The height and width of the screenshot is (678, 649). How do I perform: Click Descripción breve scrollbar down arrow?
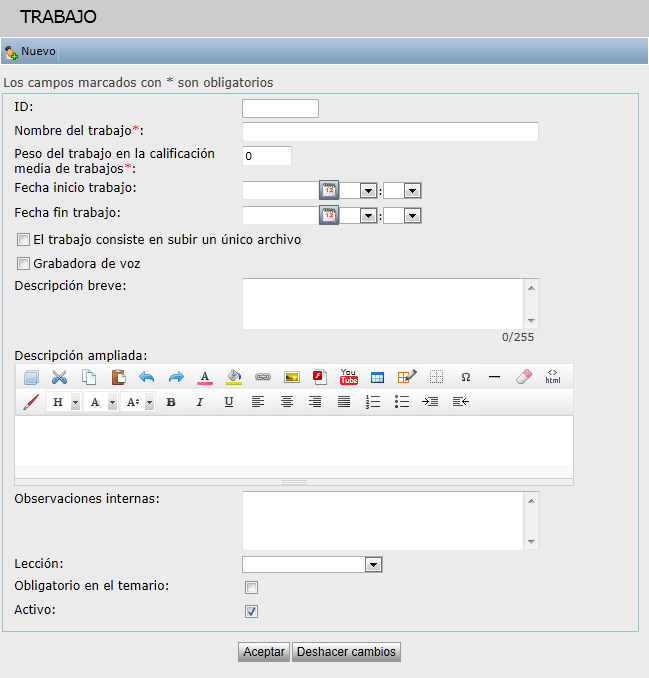(x=531, y=321)
